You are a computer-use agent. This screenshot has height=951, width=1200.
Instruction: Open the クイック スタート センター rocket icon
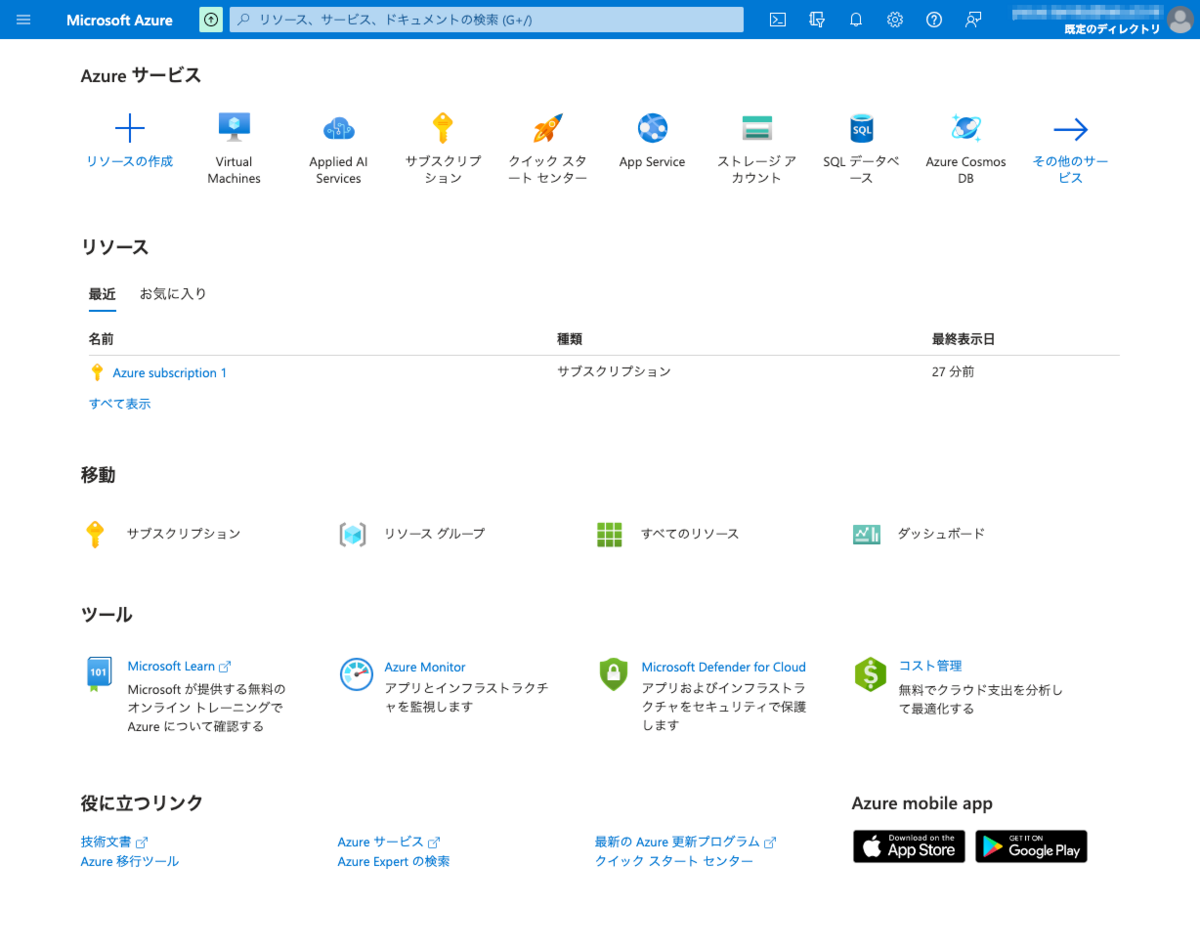(x=547, y=128)
